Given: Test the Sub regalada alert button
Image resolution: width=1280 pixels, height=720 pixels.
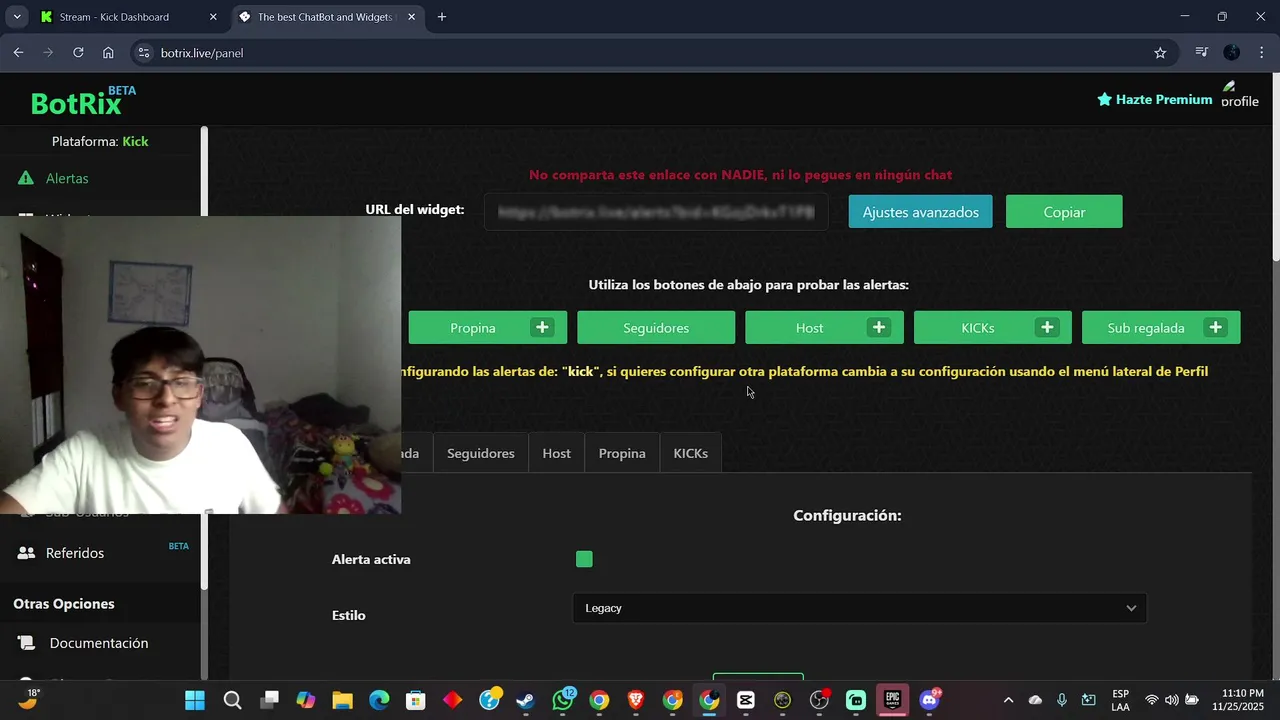Looking at the screenshot, I should 1146,328.
